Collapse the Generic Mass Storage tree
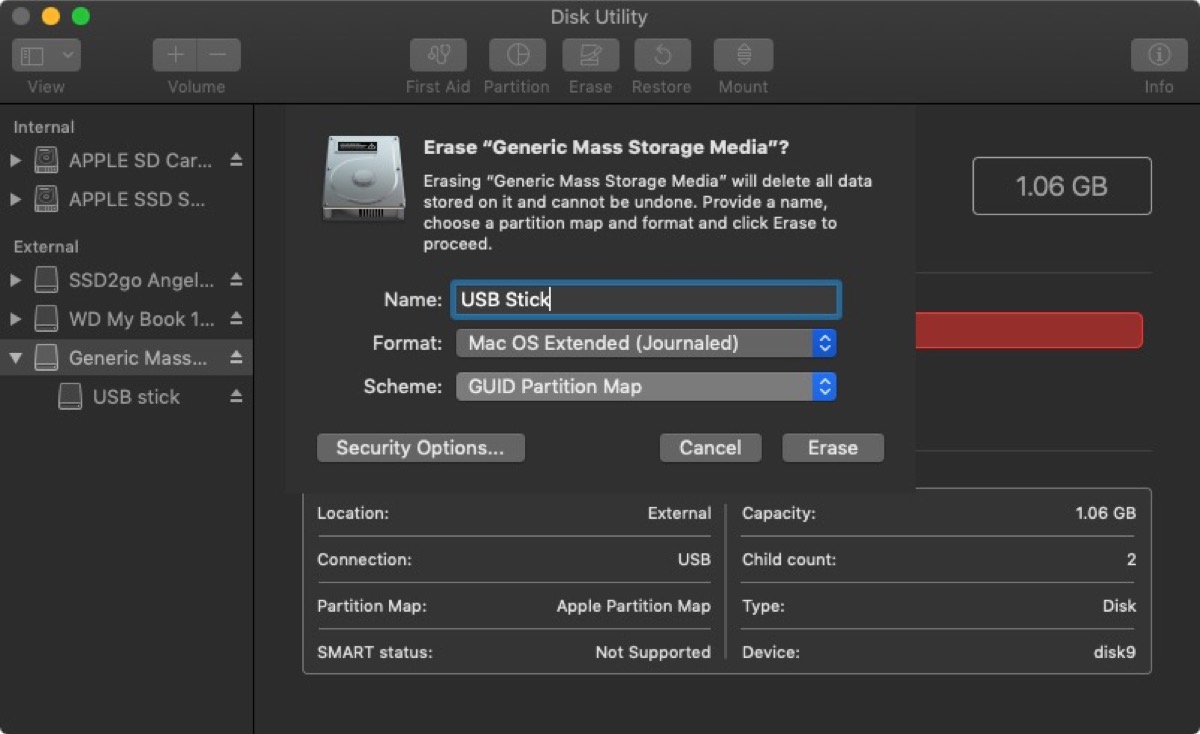This screenshot has height=734, width=1200. tap(16, 358)
